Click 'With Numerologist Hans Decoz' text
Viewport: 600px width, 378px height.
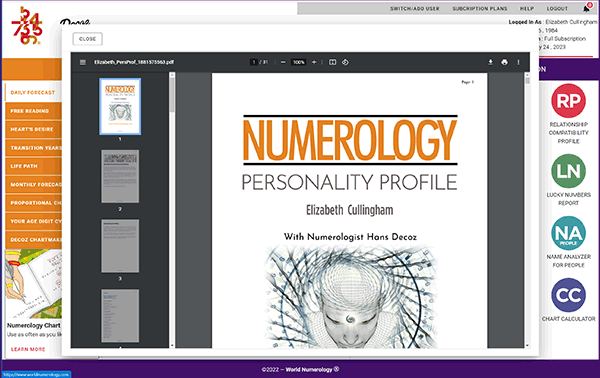click(350, 237)
